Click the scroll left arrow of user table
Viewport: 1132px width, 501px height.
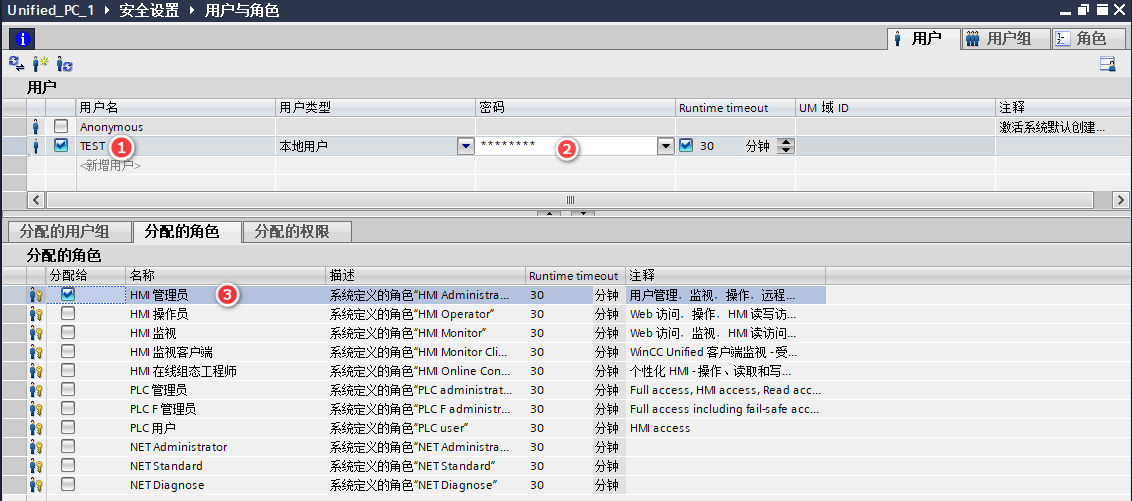pyautogui.click(x=36, y=199)
